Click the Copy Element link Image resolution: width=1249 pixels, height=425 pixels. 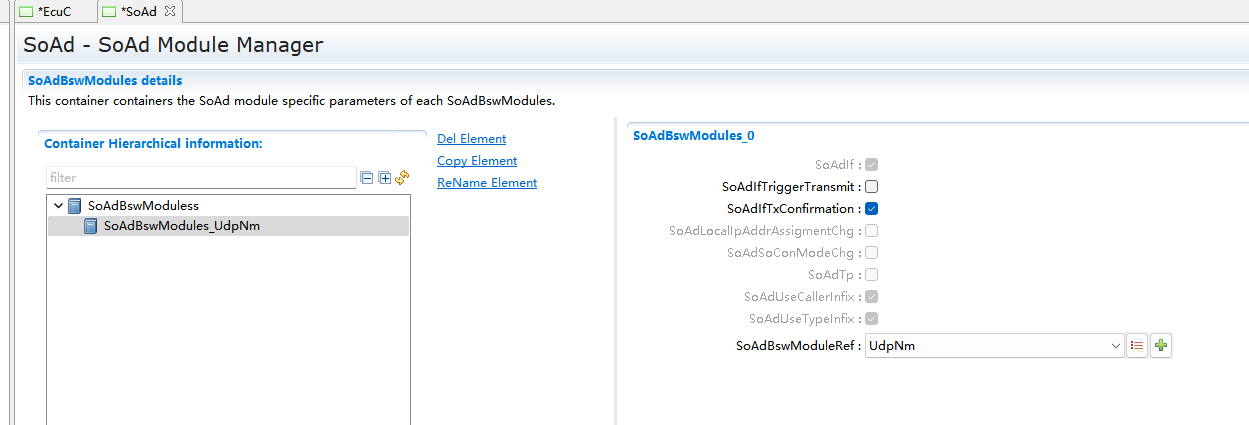click(477, 161)
